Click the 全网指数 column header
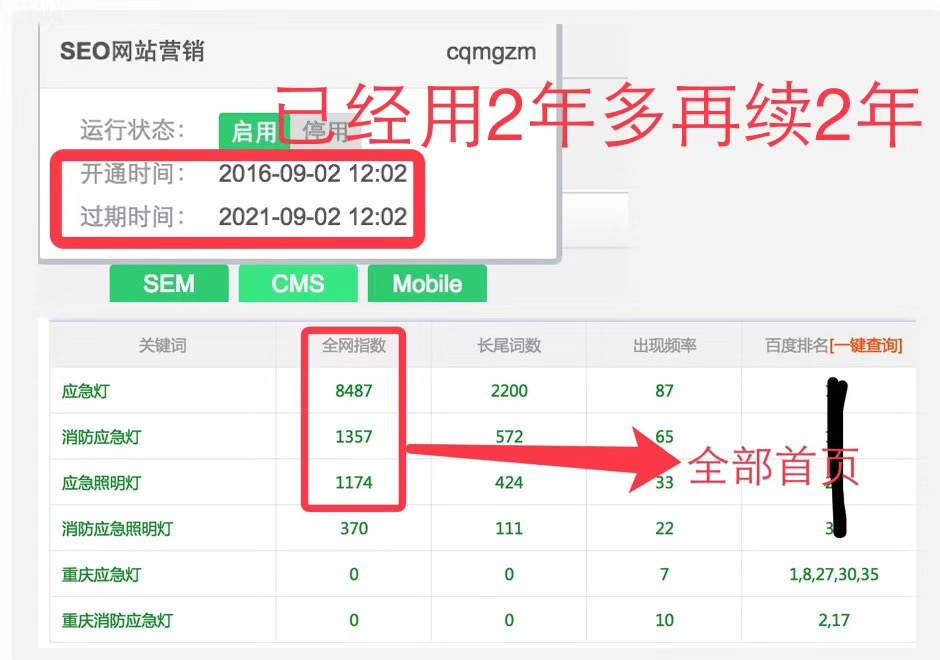 (354, 345)
